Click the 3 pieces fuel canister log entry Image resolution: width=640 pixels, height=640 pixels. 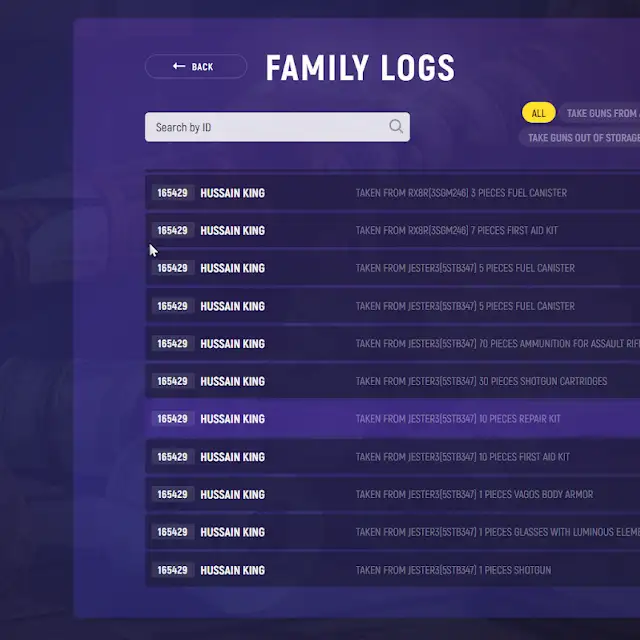(x=461, y=193)
